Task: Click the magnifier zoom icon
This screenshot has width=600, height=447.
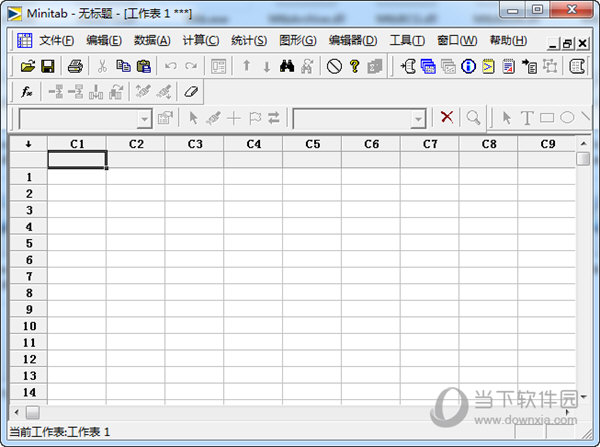Action: (x=473, y=117)
